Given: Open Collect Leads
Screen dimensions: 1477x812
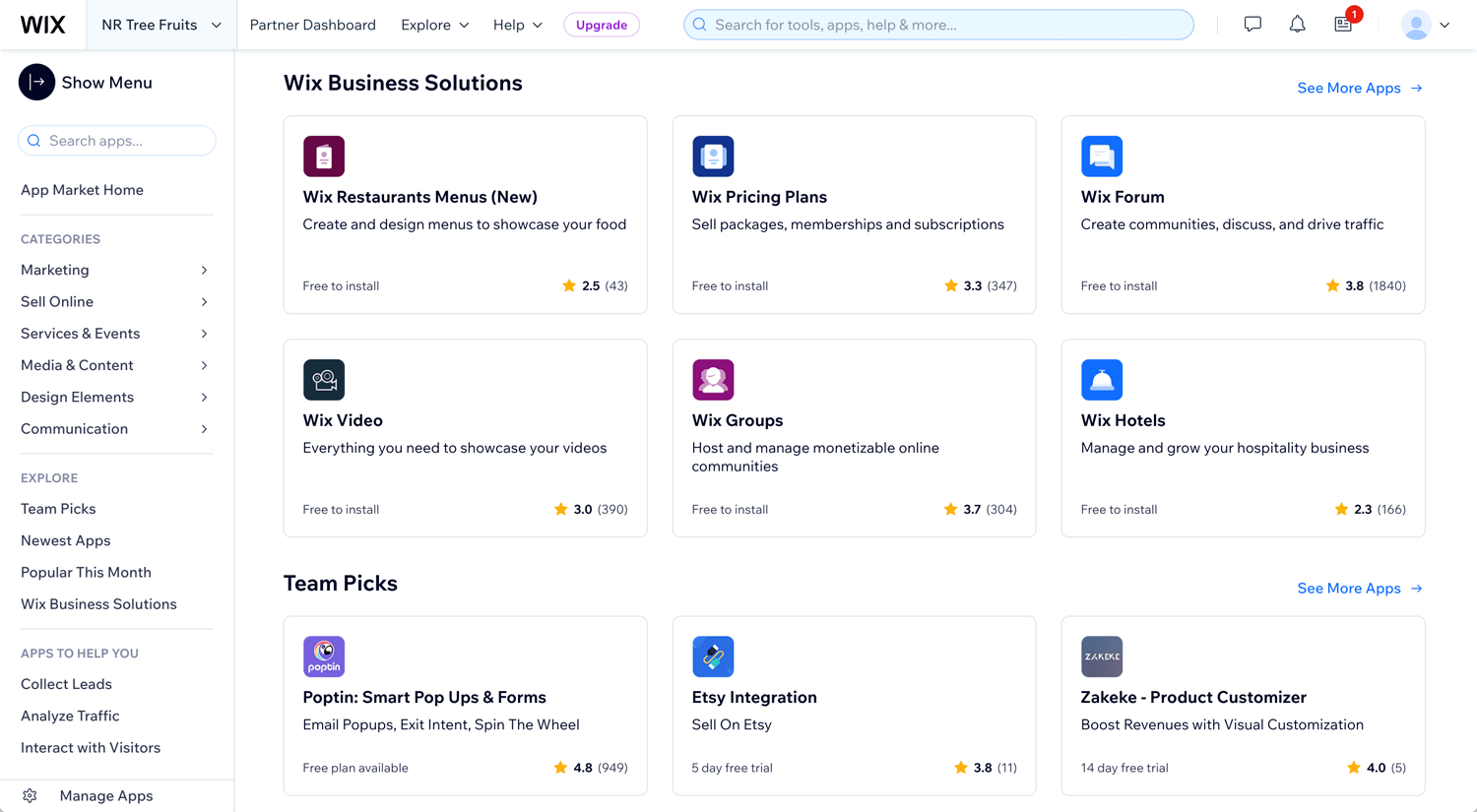Looking at the screenshot, I should point(66,684).
